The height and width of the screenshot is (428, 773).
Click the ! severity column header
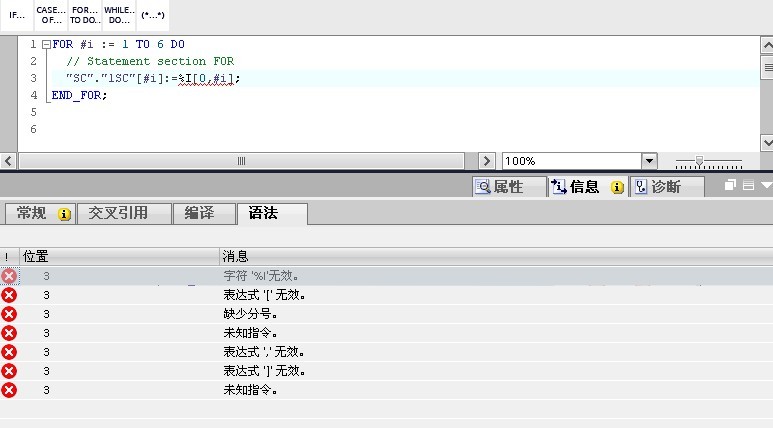click(x=7, y=256)
